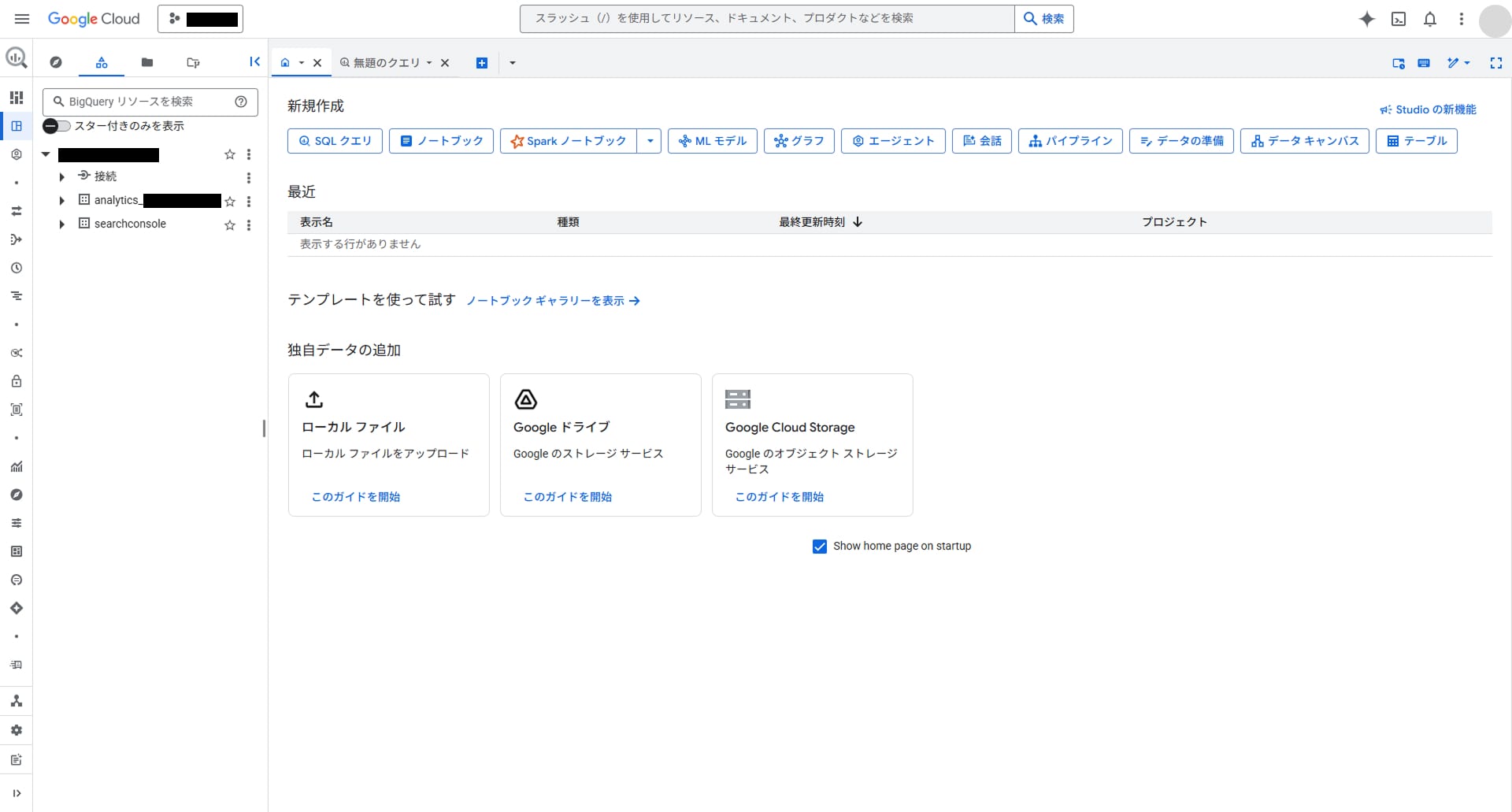Open the notifications bell

(1430, 19)
